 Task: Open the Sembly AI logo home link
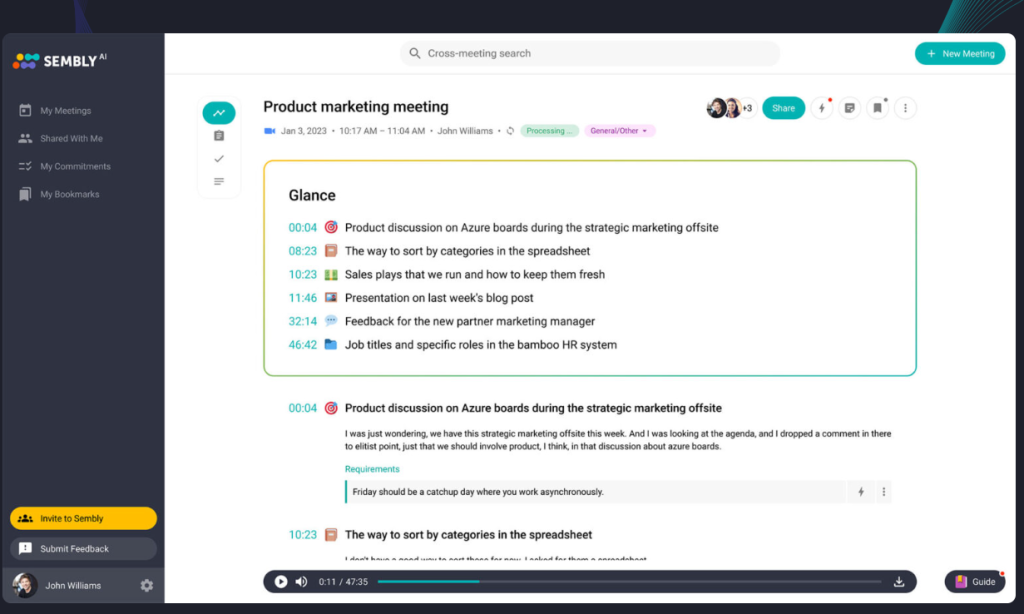(x=59, y=61)
